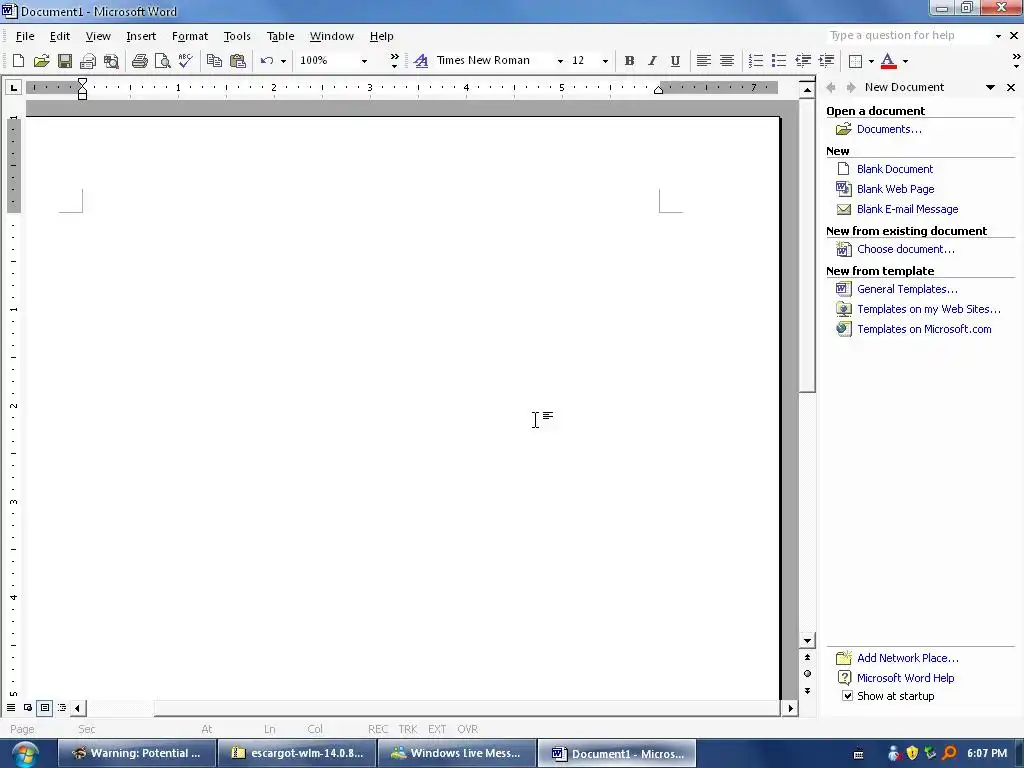Switch to escargot-wlm taskbar window

click(297, 754)
